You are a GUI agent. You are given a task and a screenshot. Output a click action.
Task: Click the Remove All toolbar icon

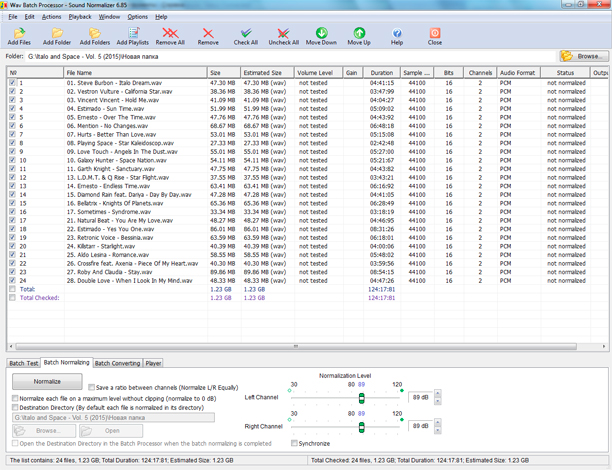coord(170,32)
